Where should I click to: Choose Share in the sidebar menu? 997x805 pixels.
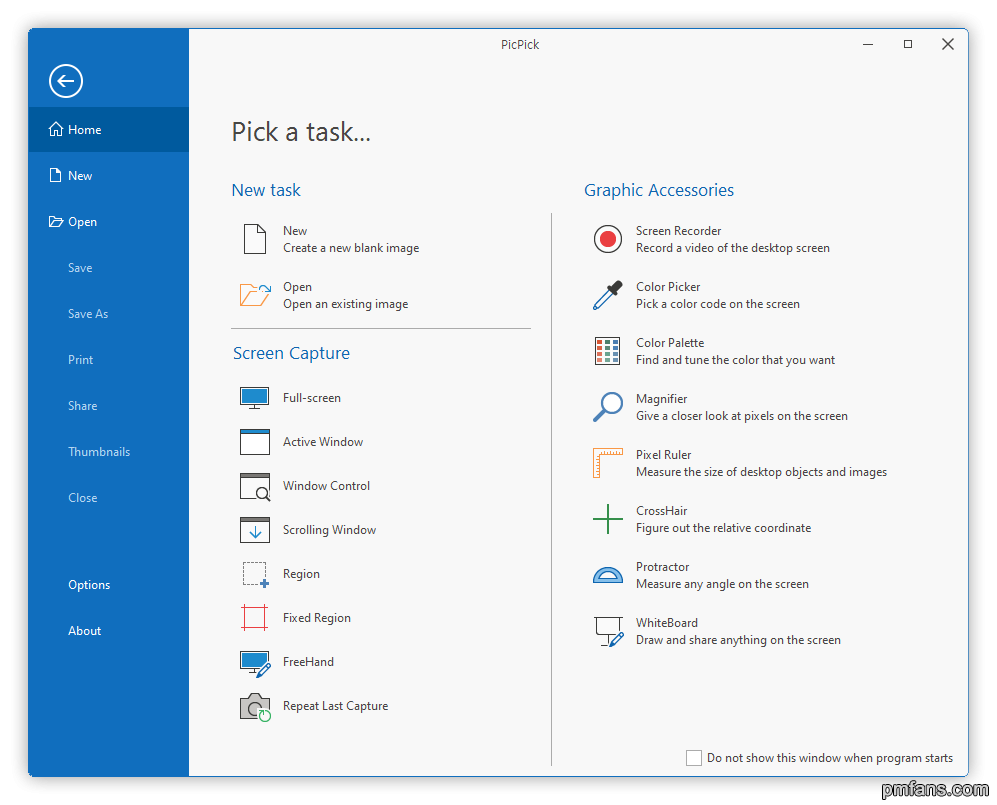pos(108,406)
